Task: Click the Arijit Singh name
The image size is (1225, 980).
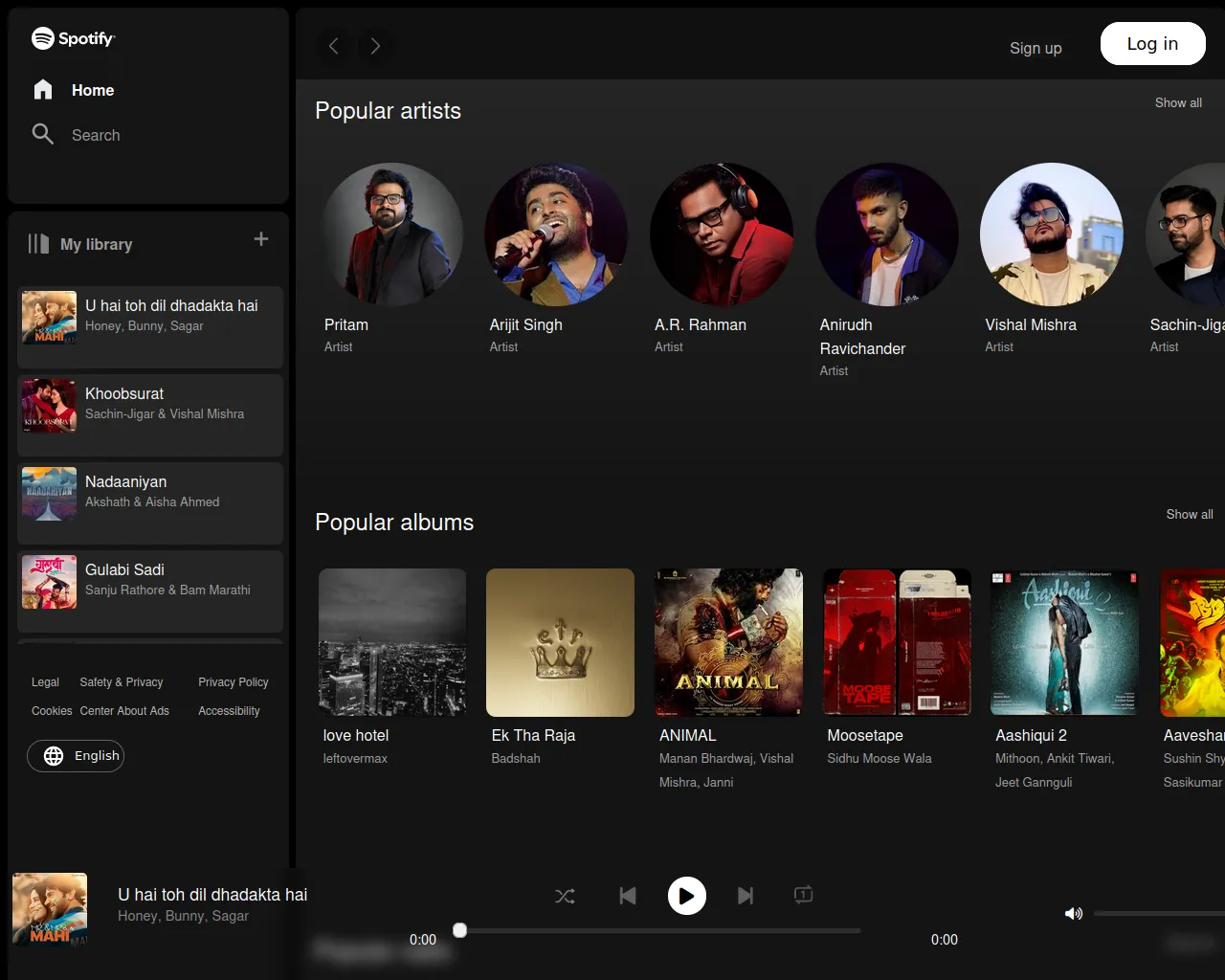Action: click(x=526, y=324)
